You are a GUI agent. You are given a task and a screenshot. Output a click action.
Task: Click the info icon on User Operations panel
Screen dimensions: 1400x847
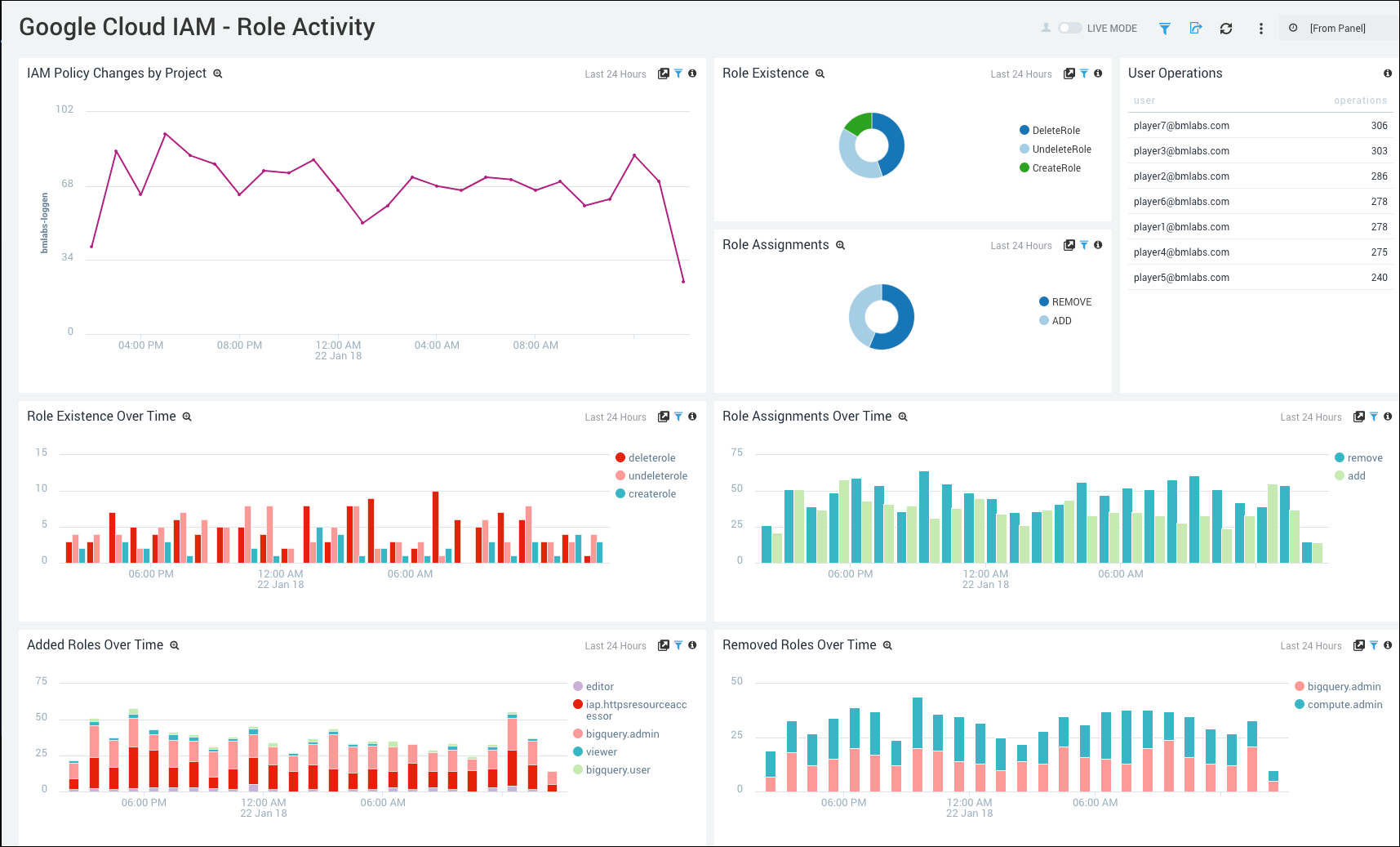[x=1387, y=74]
